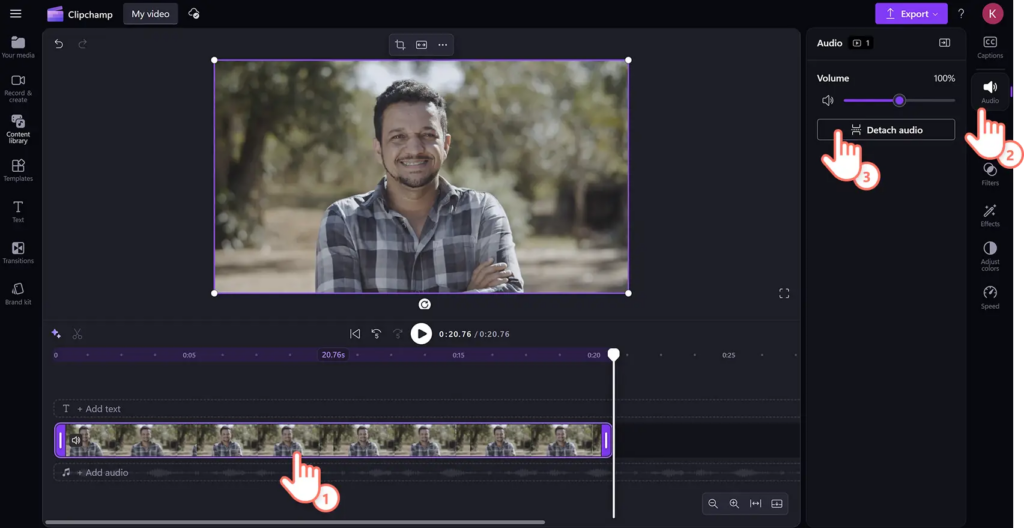Click the Volume slider handle
This screenshot has width=1024, height=528.
(x=899, y=101)
